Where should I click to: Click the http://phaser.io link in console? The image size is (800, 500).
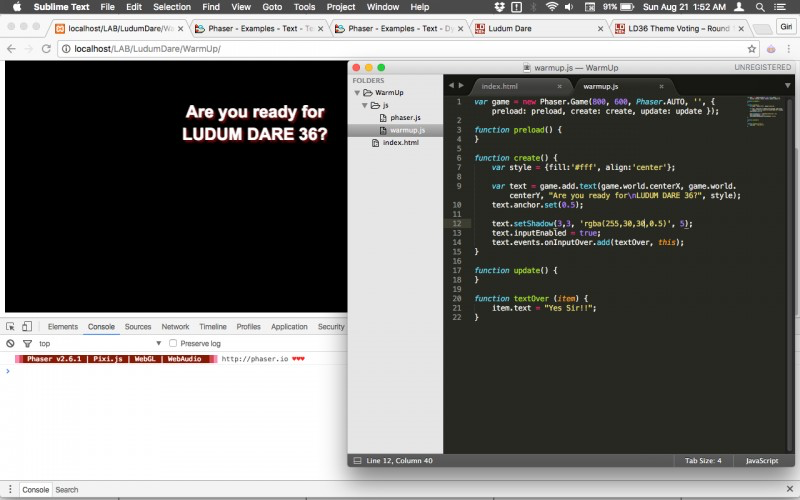[x=255, y=359]
